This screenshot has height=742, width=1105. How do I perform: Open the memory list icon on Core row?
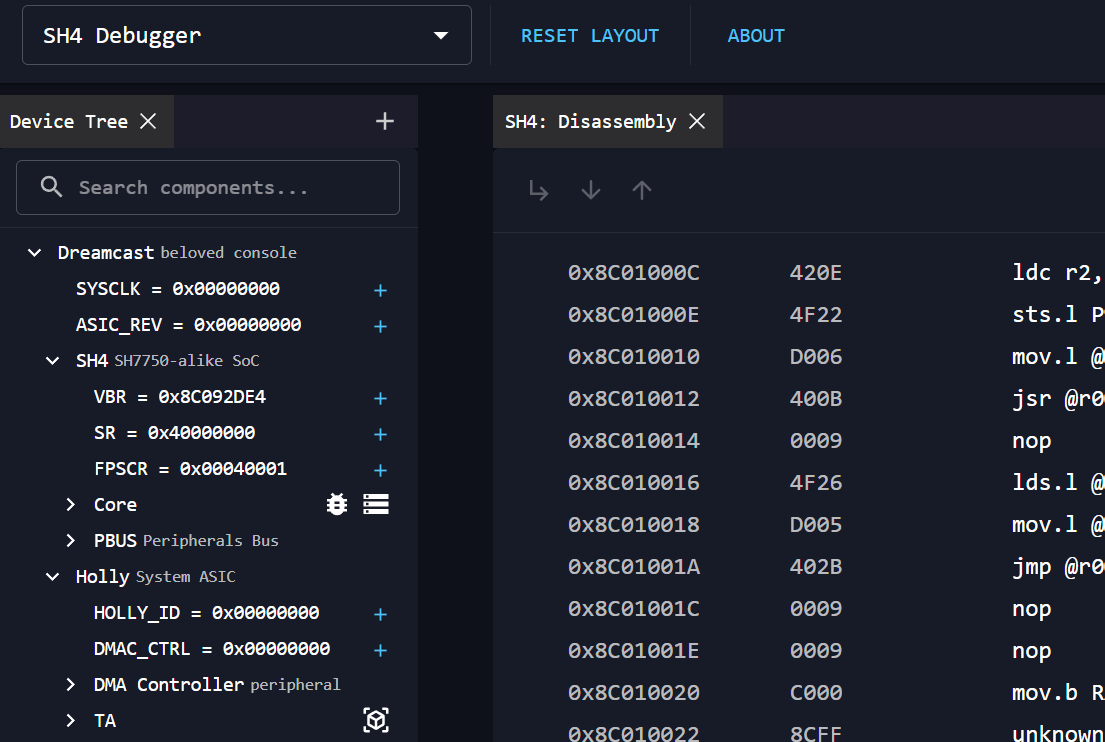[376, 505]
